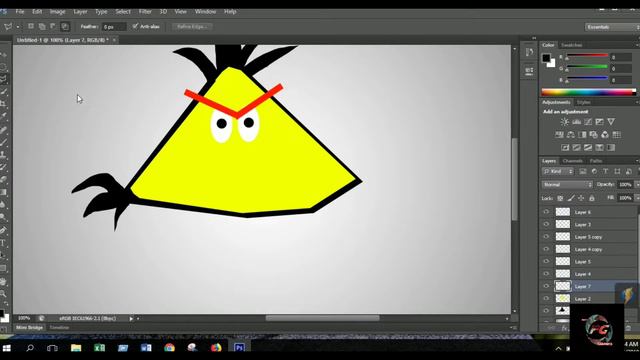Add a Threshold adjustment
The image size is (640, 360).
[588, 148]
